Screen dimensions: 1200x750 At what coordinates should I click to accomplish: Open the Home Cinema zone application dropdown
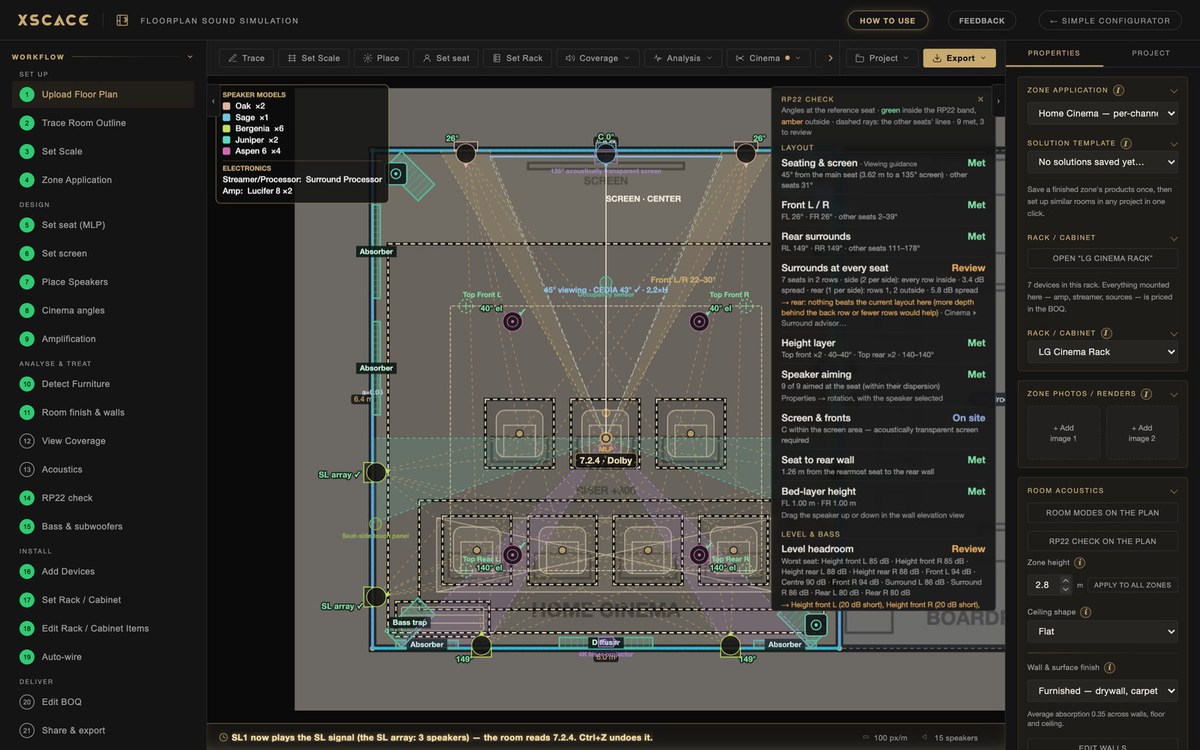(x=1102, y=114)
